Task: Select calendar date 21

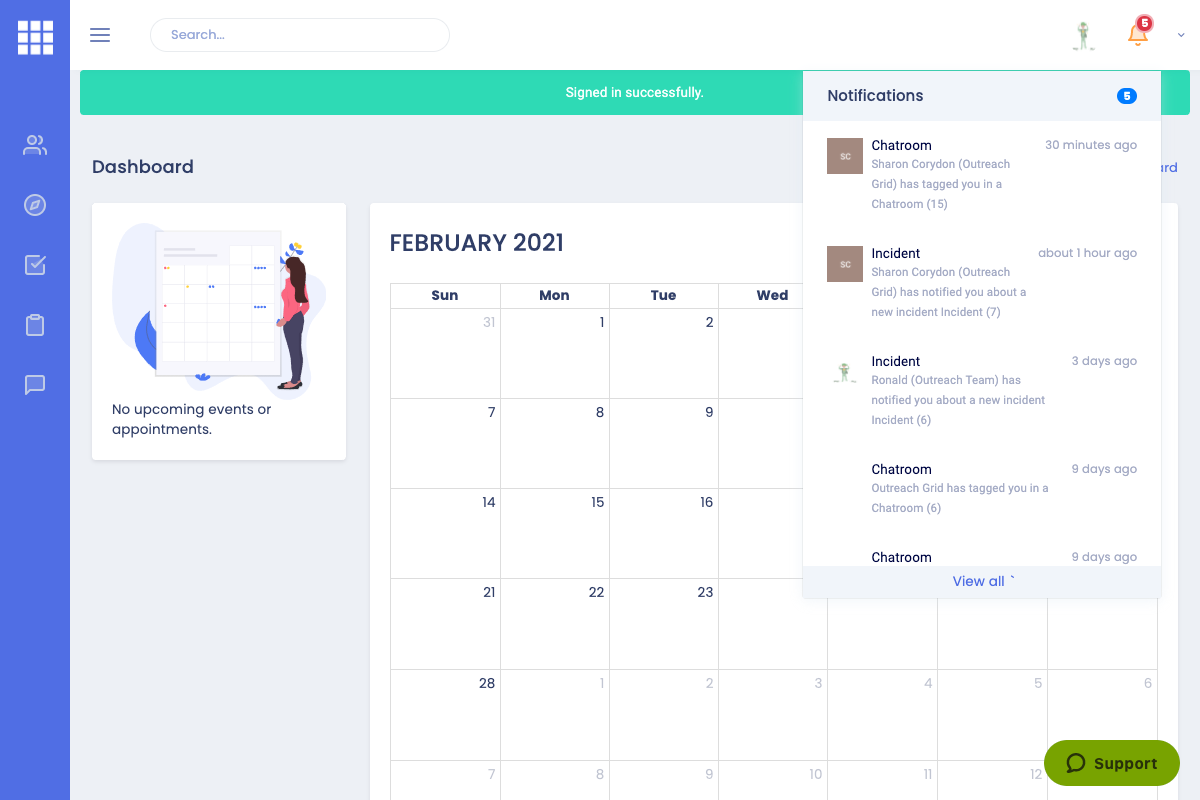Action: click(x=445, y=624)
